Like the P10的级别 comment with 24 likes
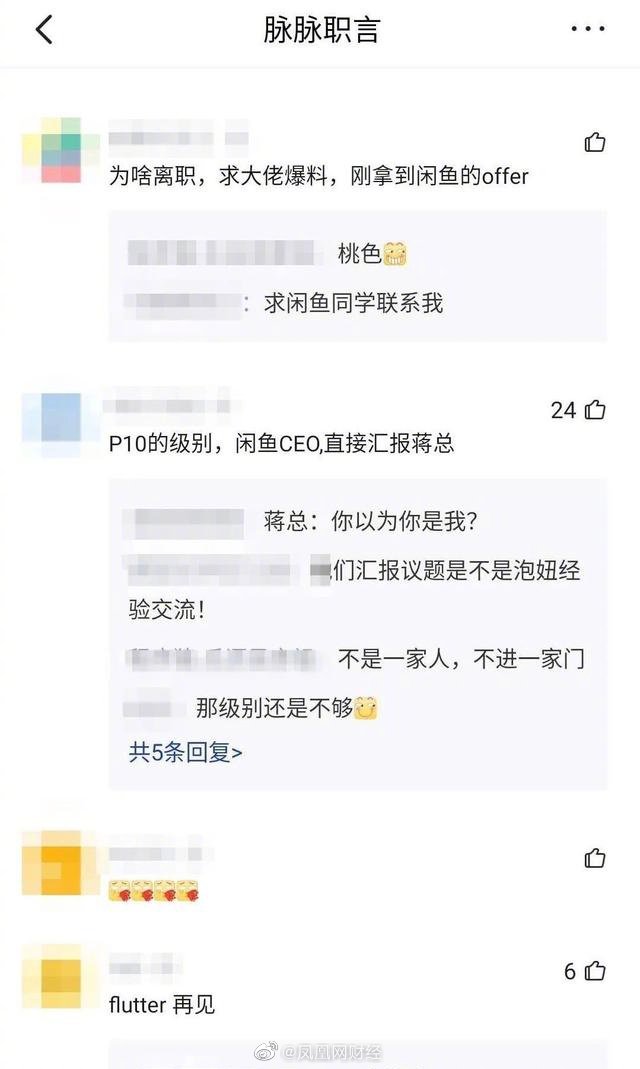This screenshot has height=1069, width=640. [x=595, y=409]
